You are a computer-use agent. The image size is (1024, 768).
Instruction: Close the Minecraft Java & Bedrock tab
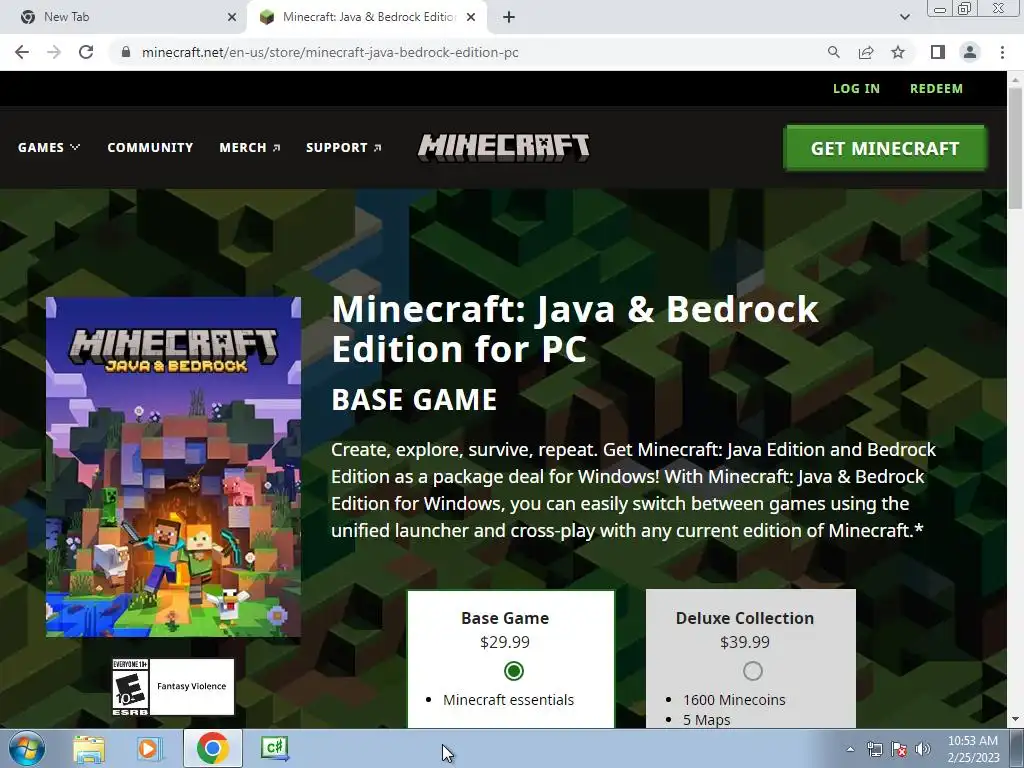tap(471, 17)
